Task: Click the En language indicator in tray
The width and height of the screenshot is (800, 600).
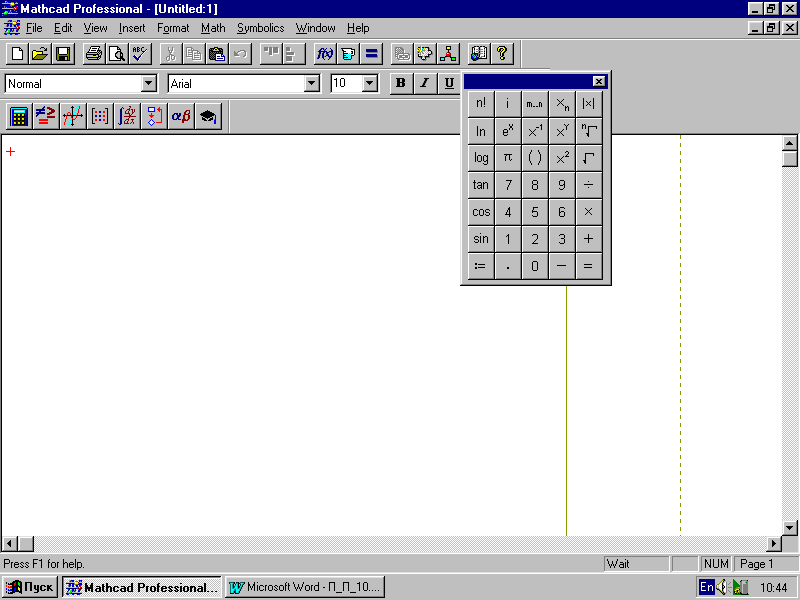Action: (707, 587)
